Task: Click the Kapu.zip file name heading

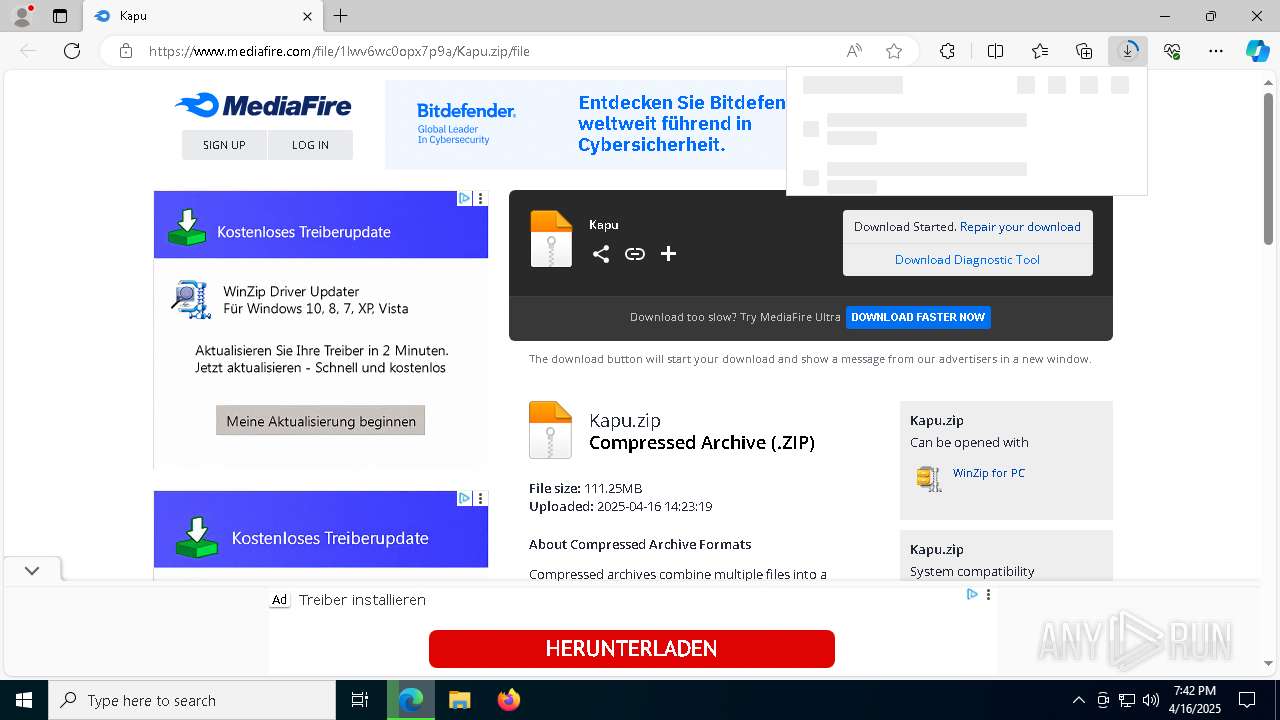Action: (625, 420)
